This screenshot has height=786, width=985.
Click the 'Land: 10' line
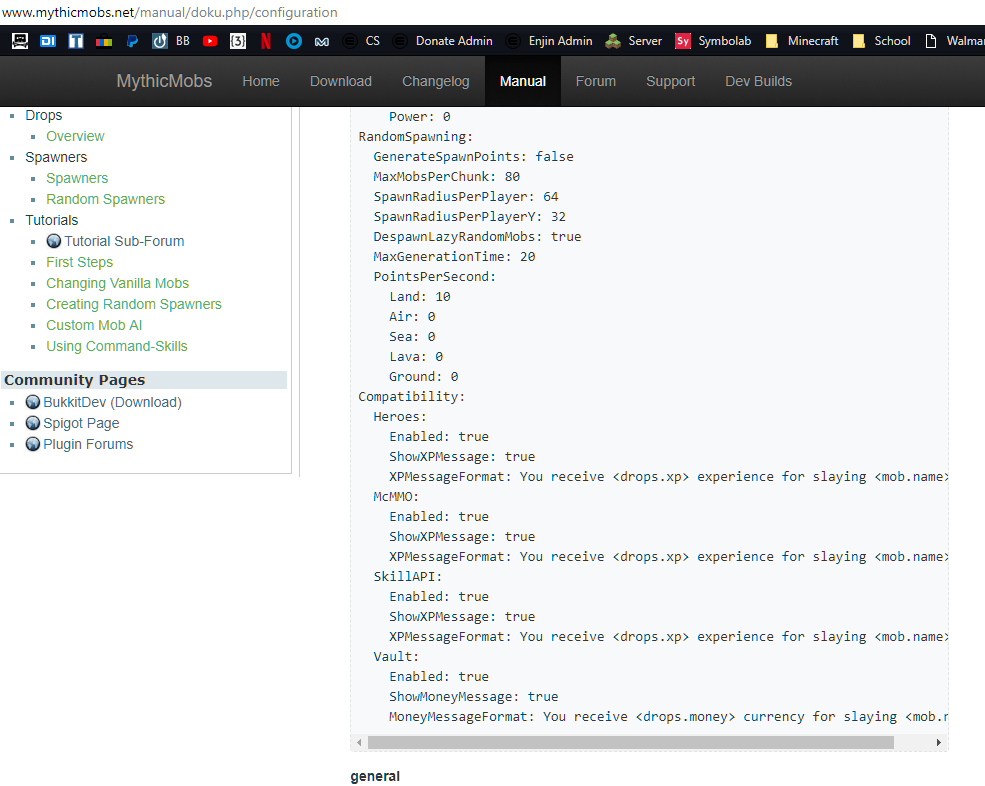pyautogui.click(x=420, y=297)
